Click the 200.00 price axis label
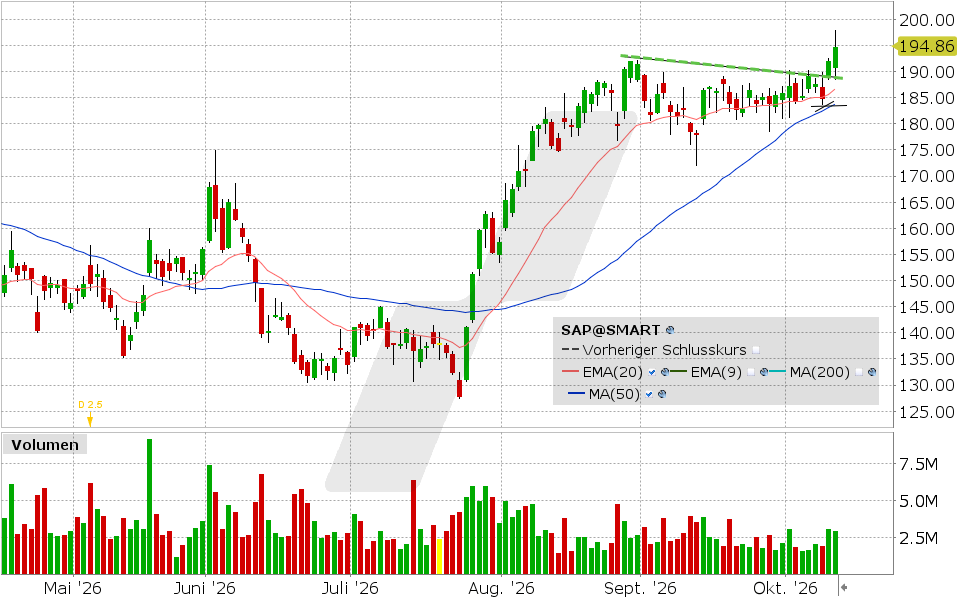 pyautogui.click(x=926, y=20)
